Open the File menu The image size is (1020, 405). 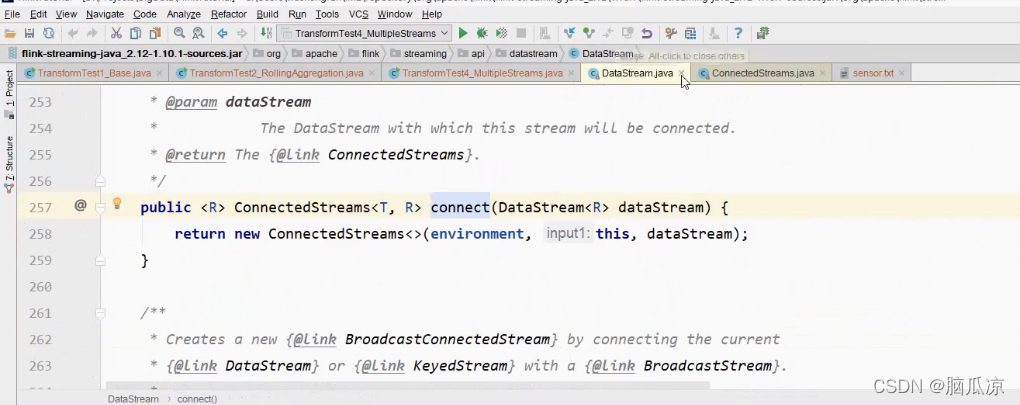[x=12, y=14]
